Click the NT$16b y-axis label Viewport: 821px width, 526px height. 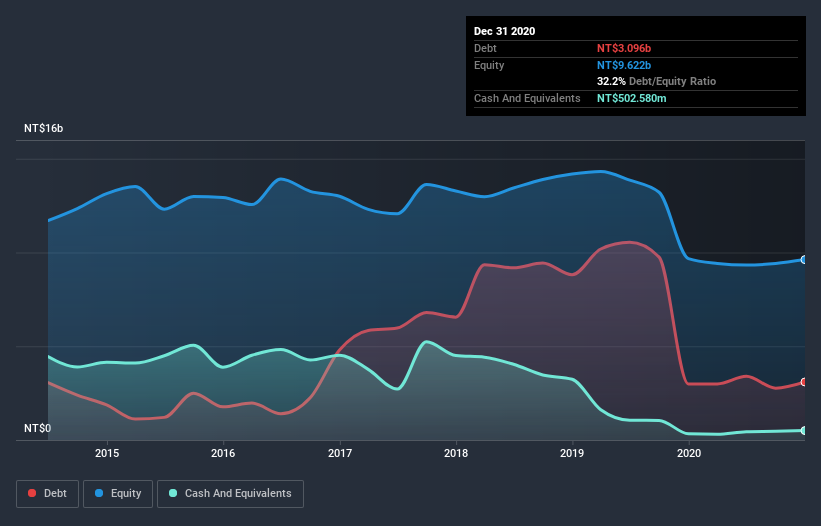pyautogui.click(x=43, y=128)
